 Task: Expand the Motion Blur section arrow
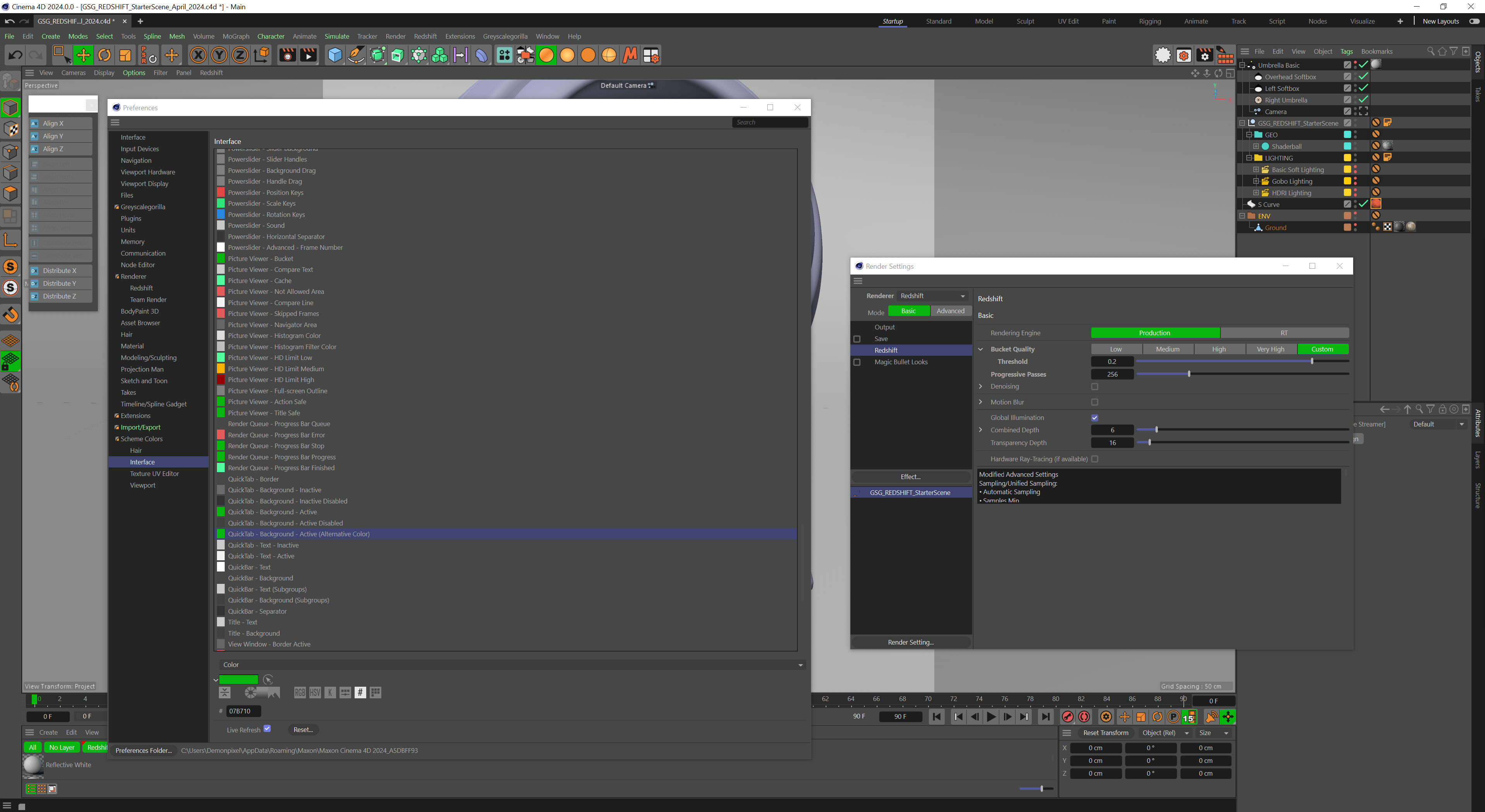coord(981,402)
